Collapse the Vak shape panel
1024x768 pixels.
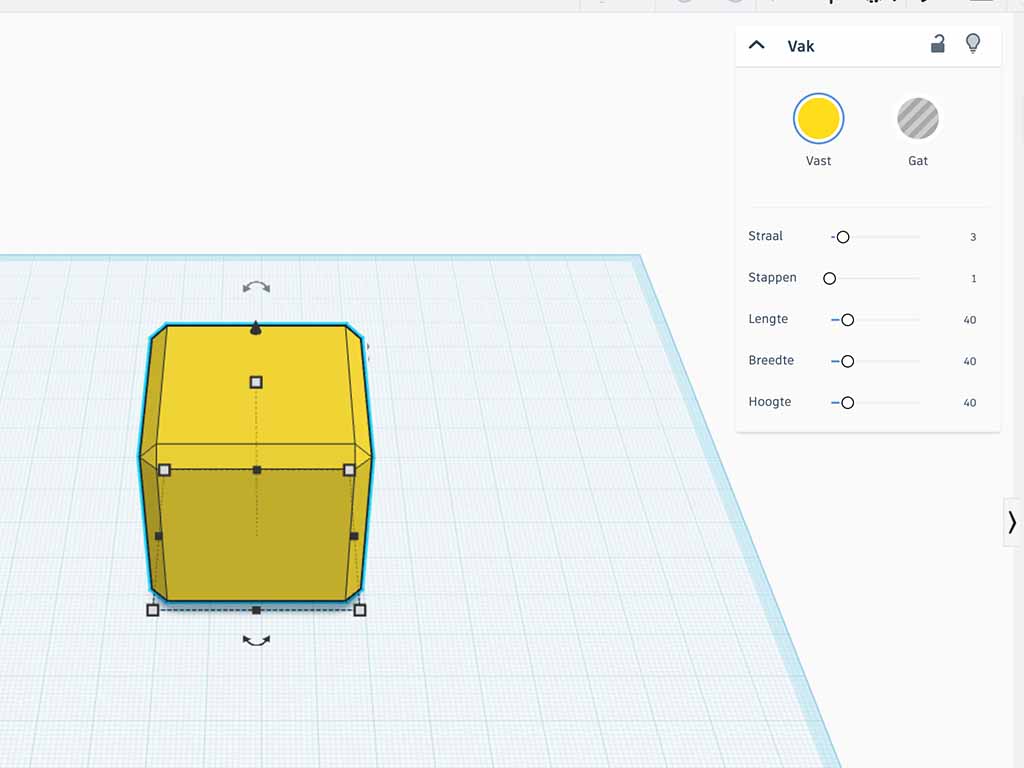click(x=757, y=45)
